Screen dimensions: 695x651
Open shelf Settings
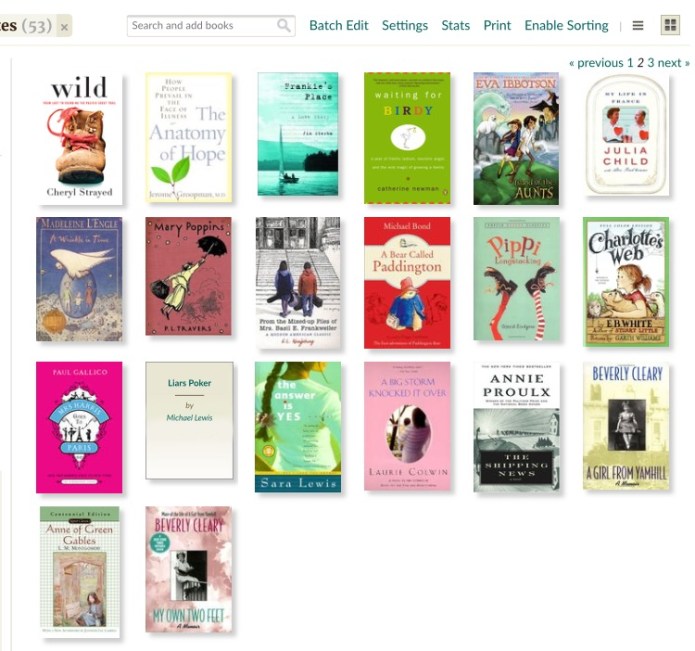405,26
